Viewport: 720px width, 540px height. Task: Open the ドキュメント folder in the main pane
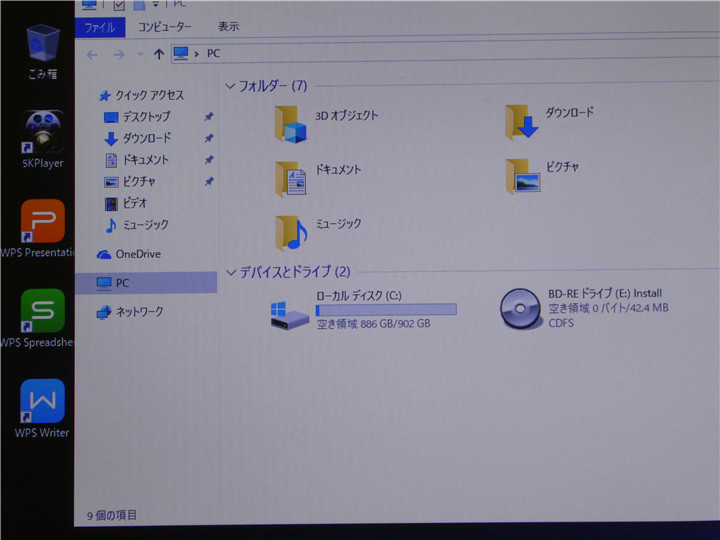pyautogui.click(x=290, y=179)
